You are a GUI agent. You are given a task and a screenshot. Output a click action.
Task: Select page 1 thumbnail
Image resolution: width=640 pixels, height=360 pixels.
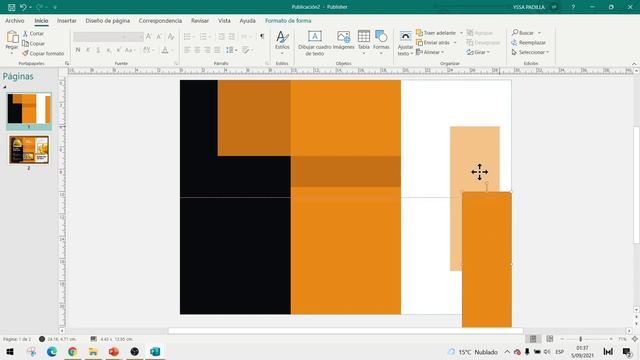[29, 109]
